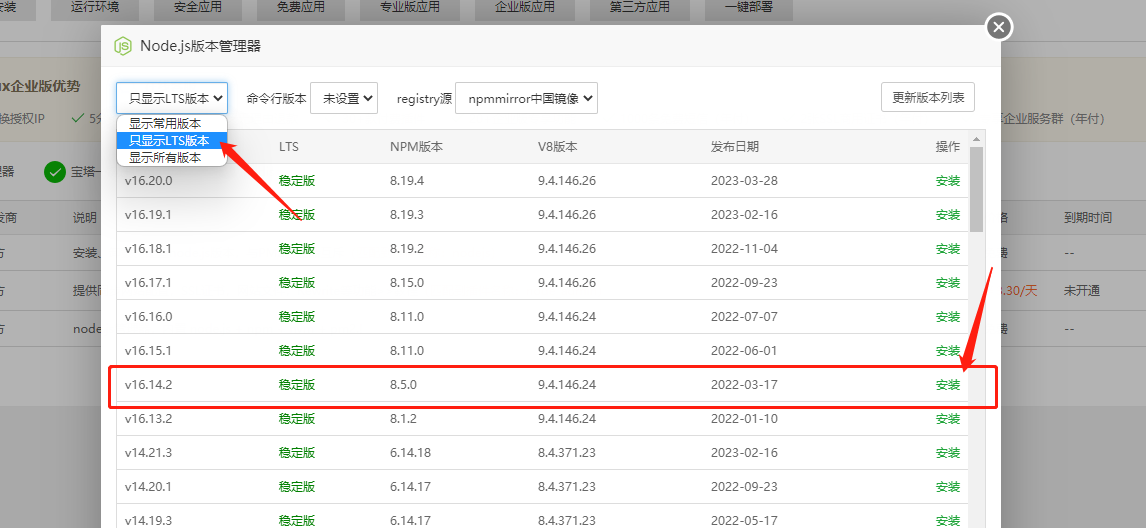Click NPM version cell 8.19.4
The width and height of the screenshot is (1146, 528).
pos(407,181)
